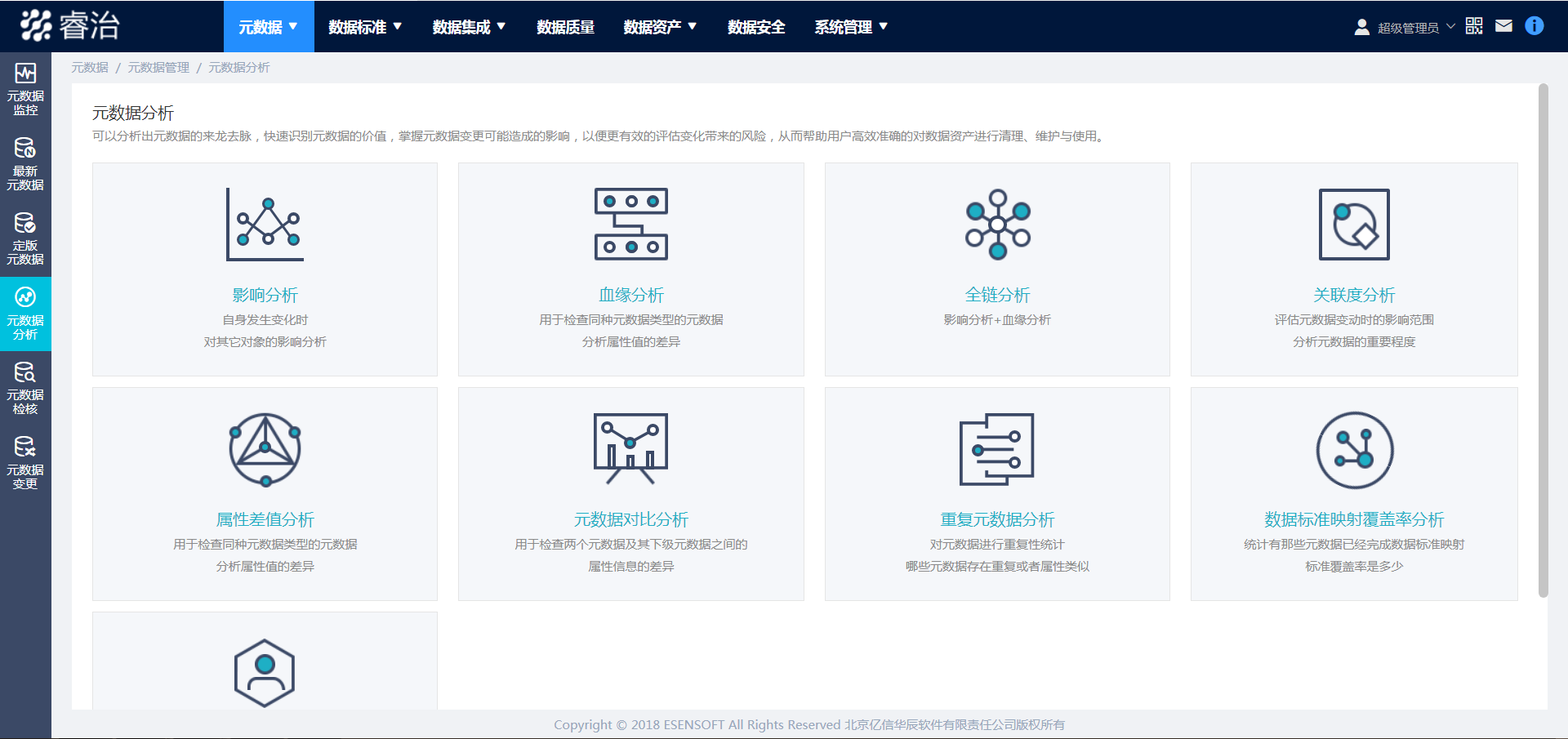Expand the 元数据 top menu
Screen dimensions: 1568x739
click(x=269, y=27)
